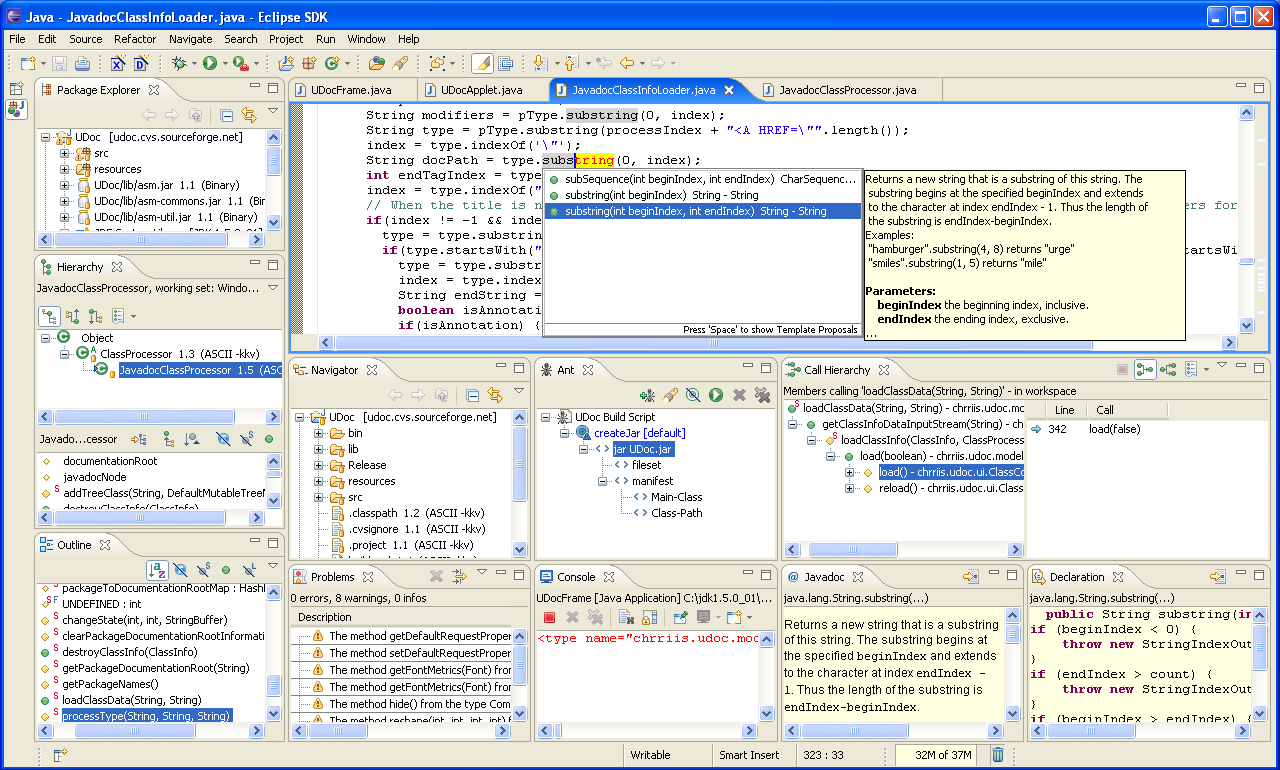Toggle Hide Fields in Hierarchy members pane
This screenshot has height=770, width=1280.
pyautogui.click(x=222, y=439)
